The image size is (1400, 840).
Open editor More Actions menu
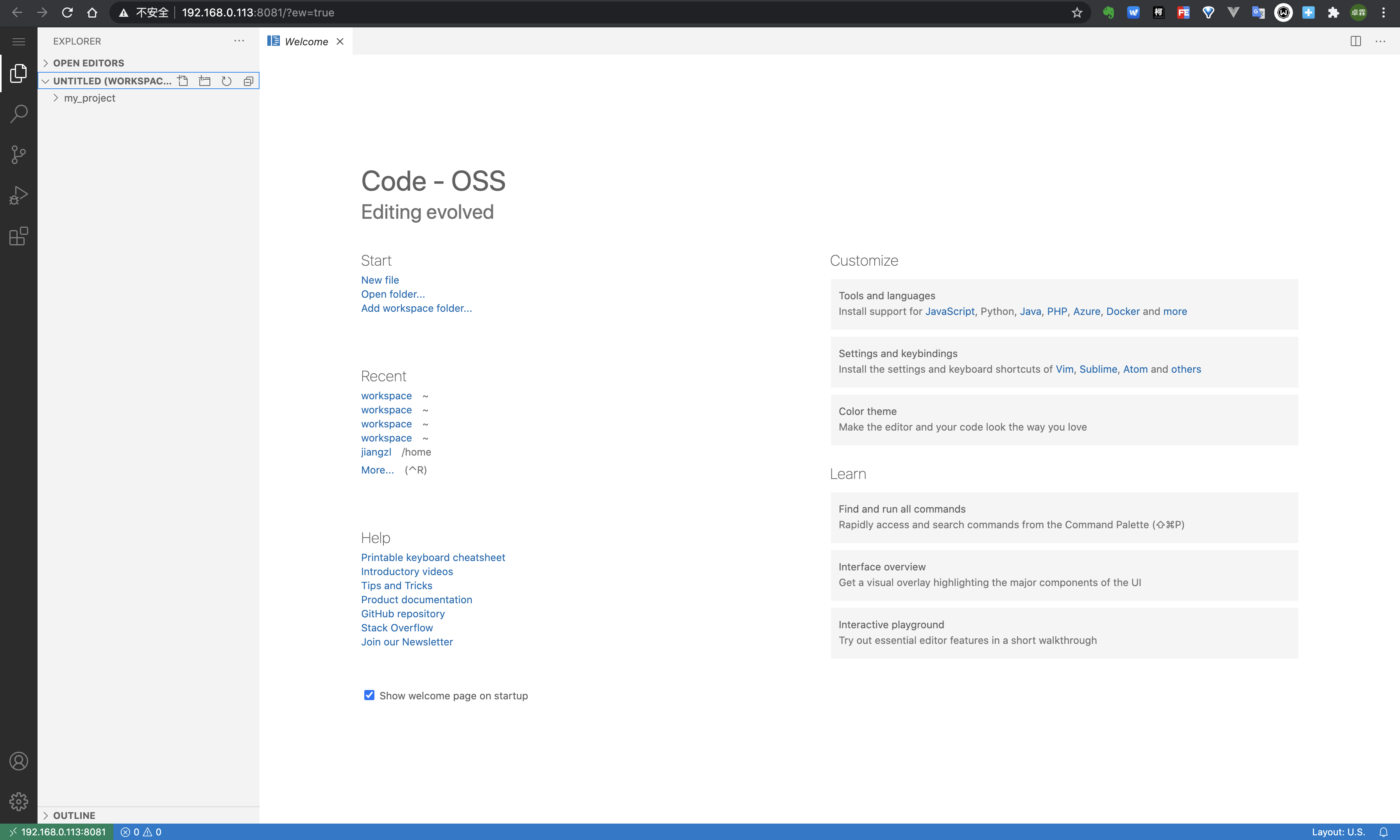click(1381, 41)
